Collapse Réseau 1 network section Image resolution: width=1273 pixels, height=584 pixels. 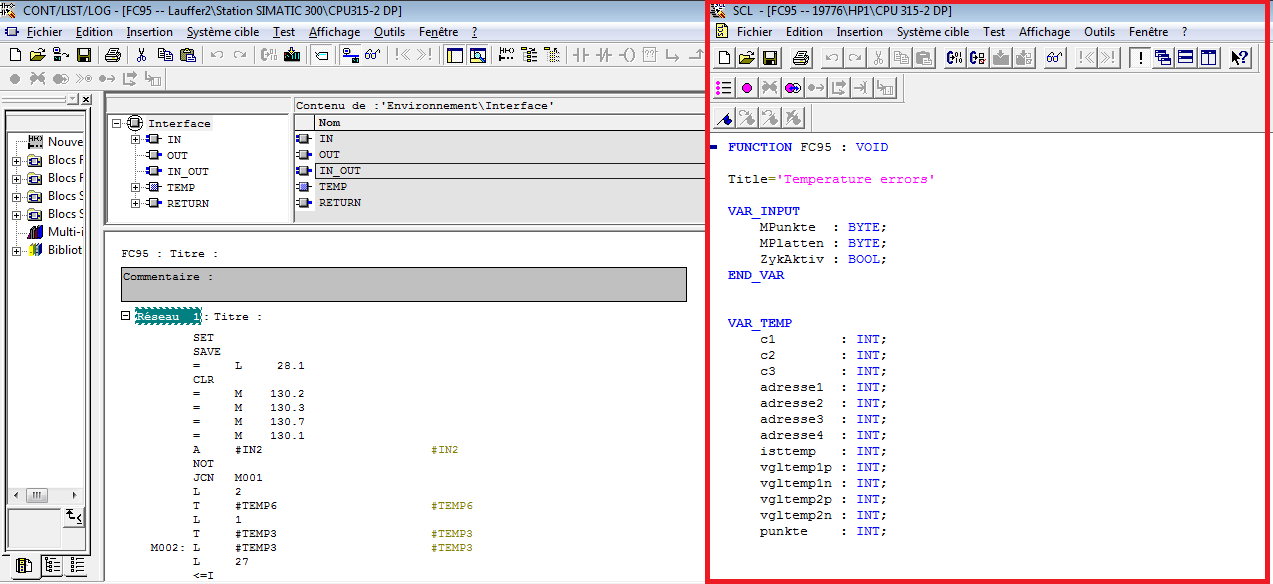126,316
